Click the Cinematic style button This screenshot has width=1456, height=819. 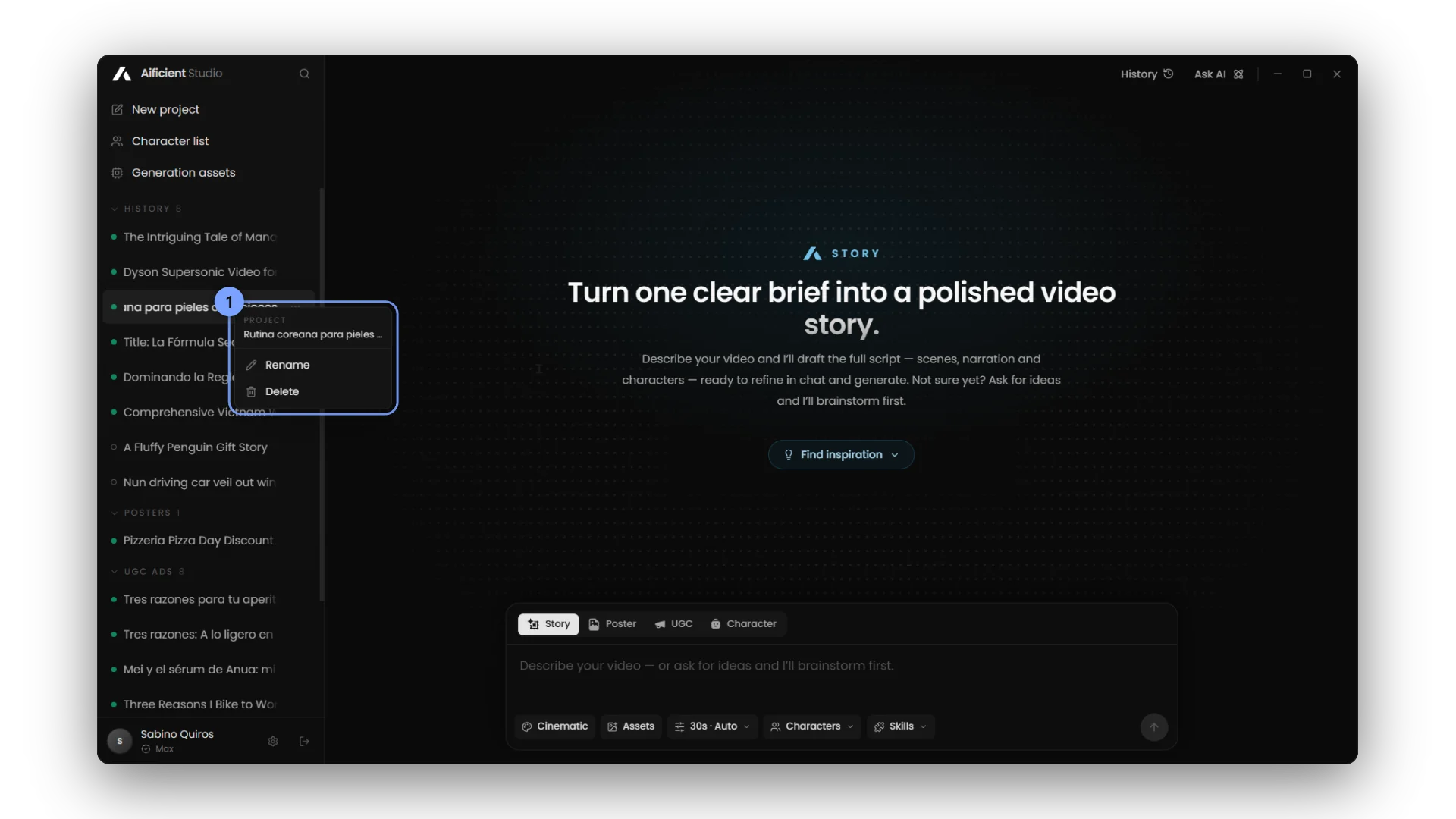click(555, 726)
